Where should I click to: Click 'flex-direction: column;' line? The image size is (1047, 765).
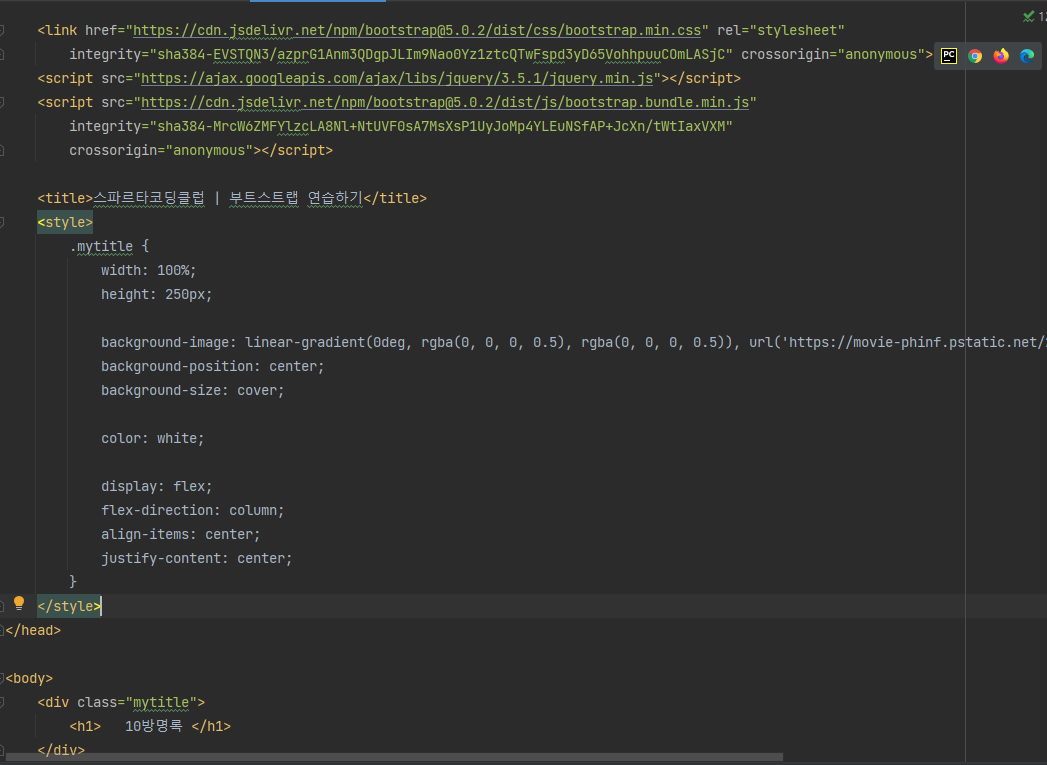click(192, 511)
